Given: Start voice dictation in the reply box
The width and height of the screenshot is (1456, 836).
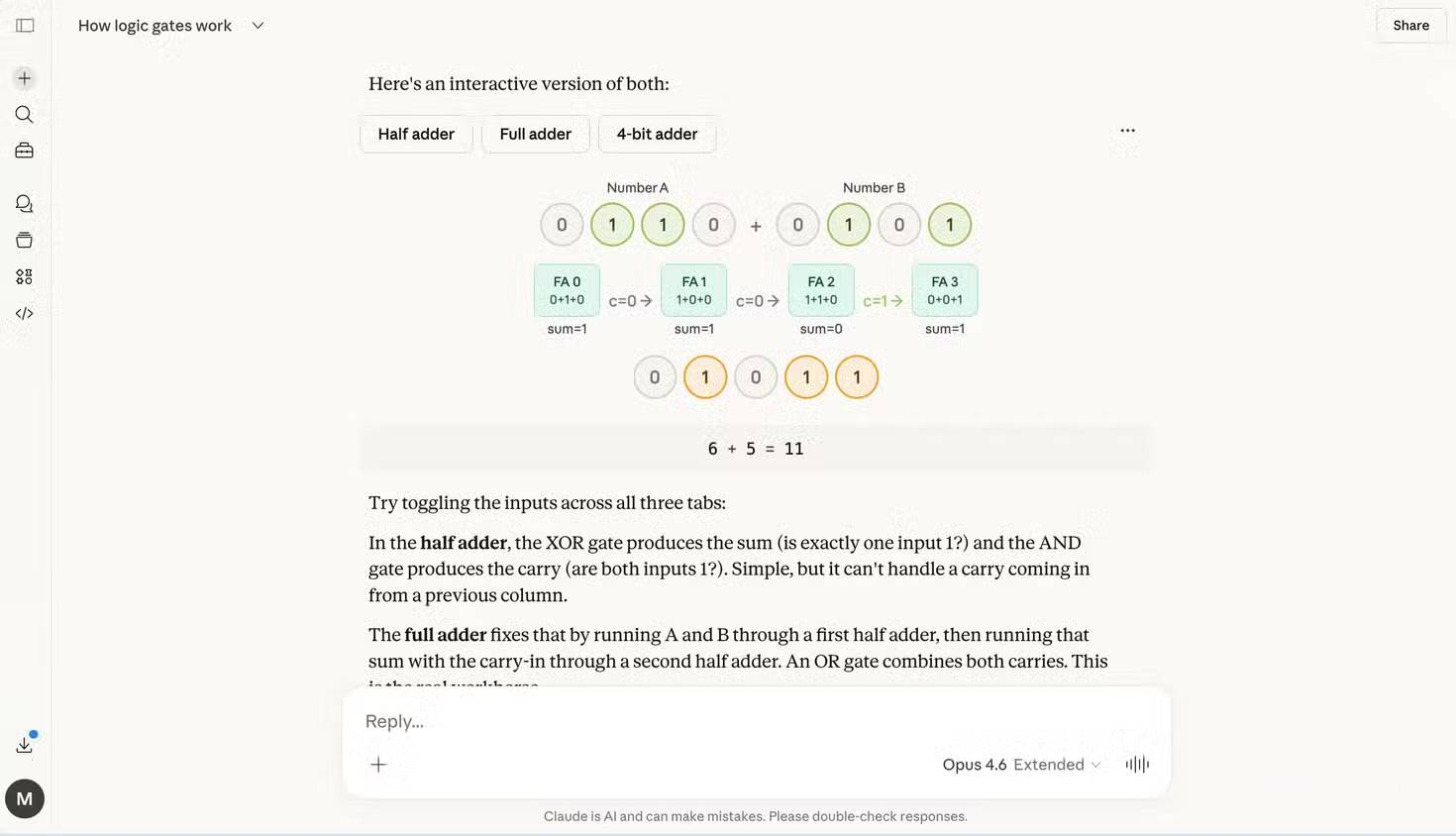Looking at the screenshot, I should 1136,764.
